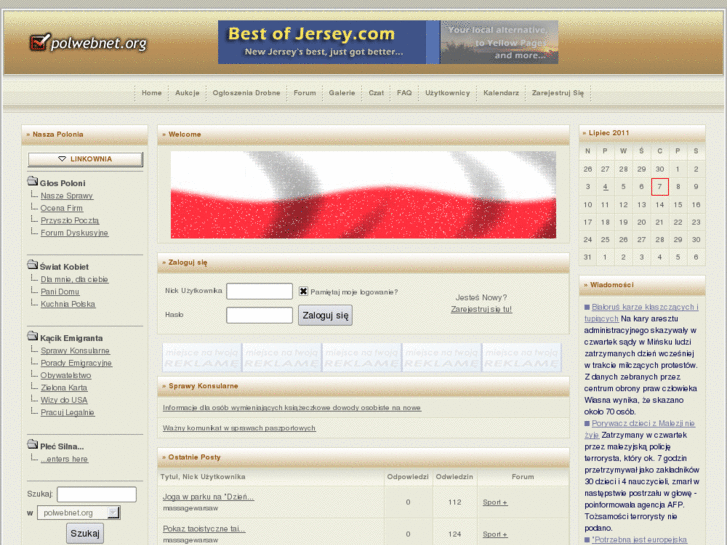Click the Nick Użytkownika input field
This screenshot has height=545, width=727.
(259, 291)
